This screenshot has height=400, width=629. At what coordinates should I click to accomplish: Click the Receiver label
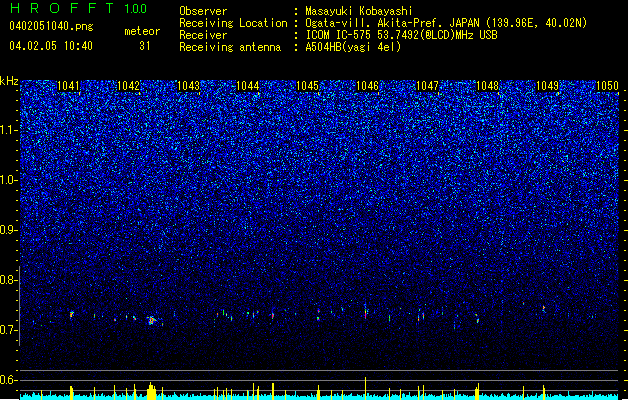[203, 35]
